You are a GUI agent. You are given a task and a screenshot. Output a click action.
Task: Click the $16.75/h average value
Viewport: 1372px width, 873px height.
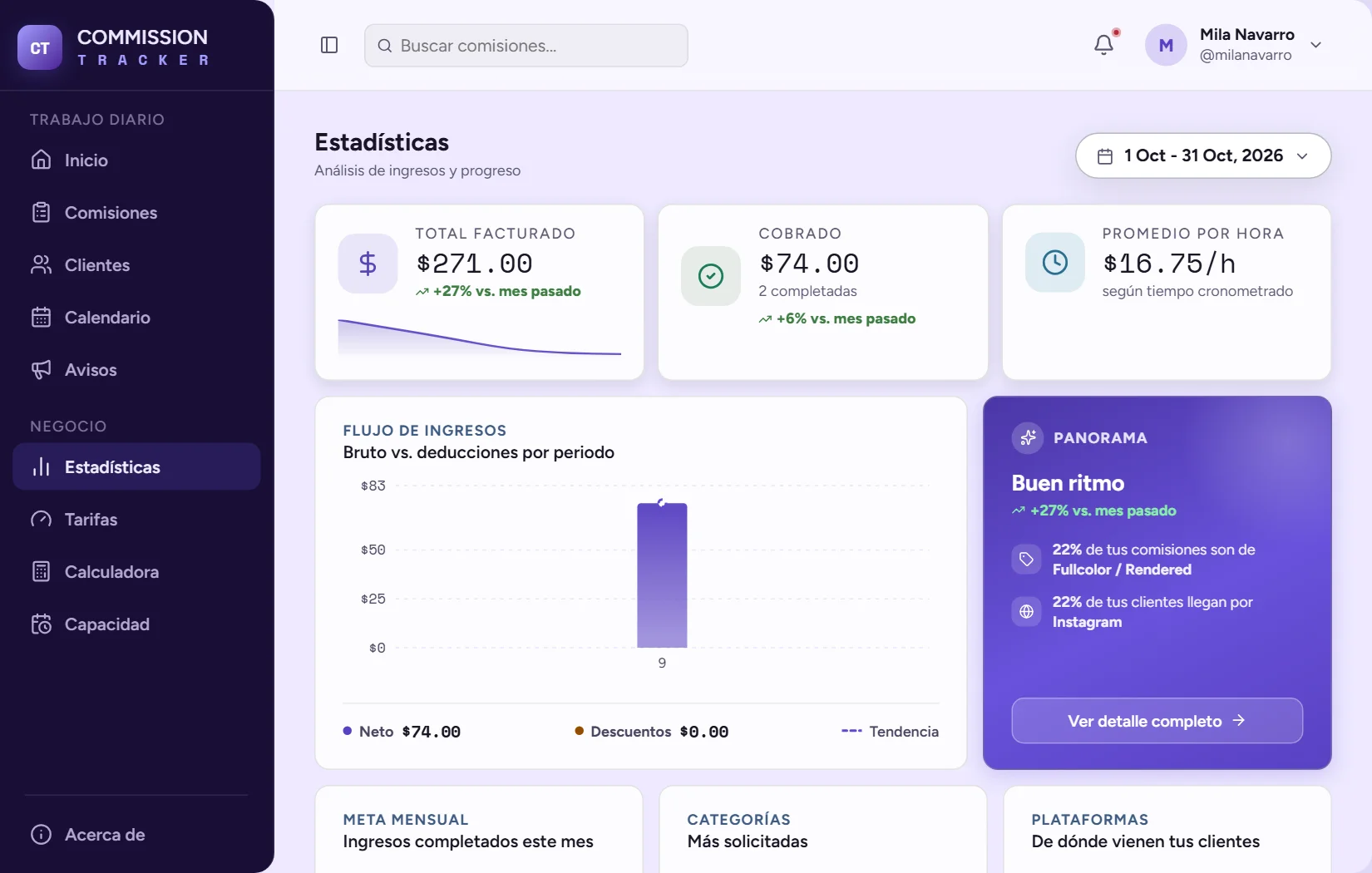point(1168,264)
